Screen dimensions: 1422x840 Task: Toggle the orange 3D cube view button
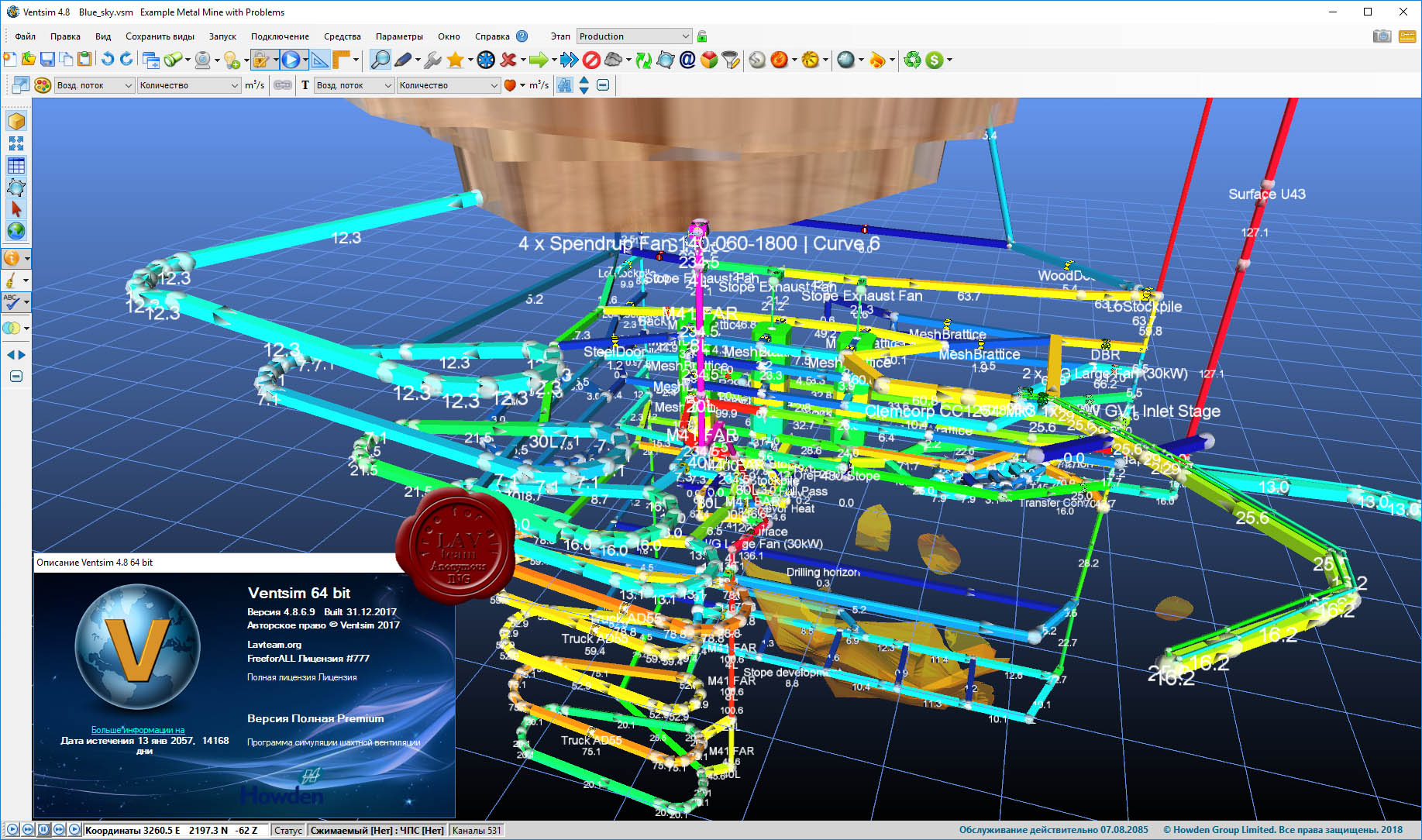(x=16, y=122)
